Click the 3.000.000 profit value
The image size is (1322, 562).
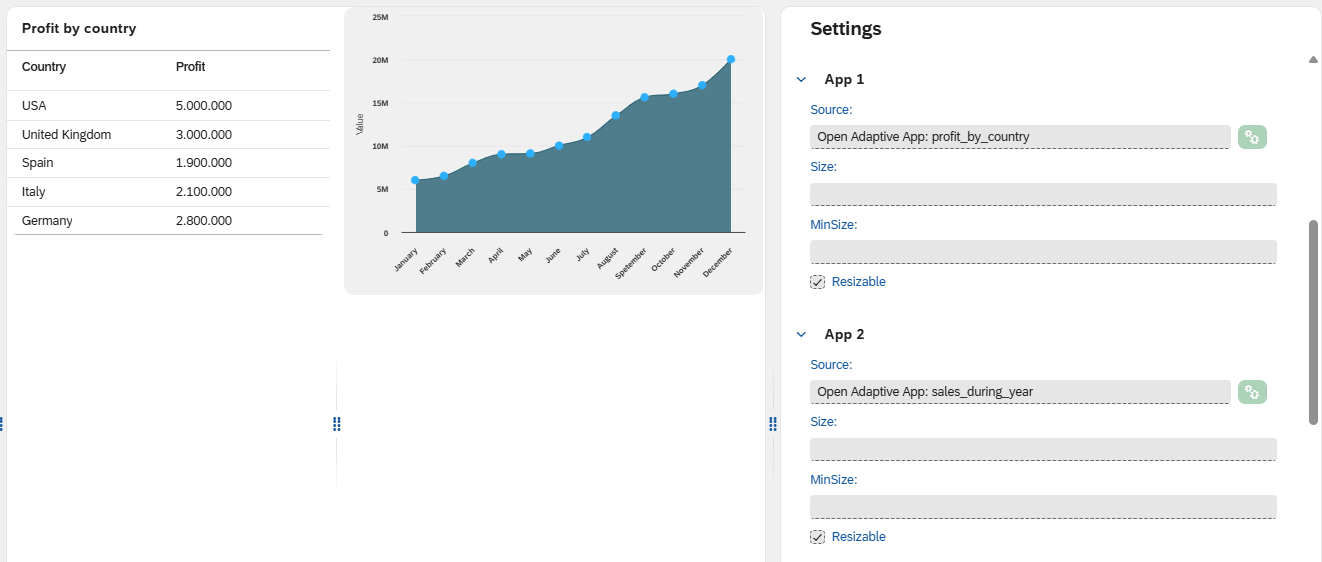tap(204, 134)
